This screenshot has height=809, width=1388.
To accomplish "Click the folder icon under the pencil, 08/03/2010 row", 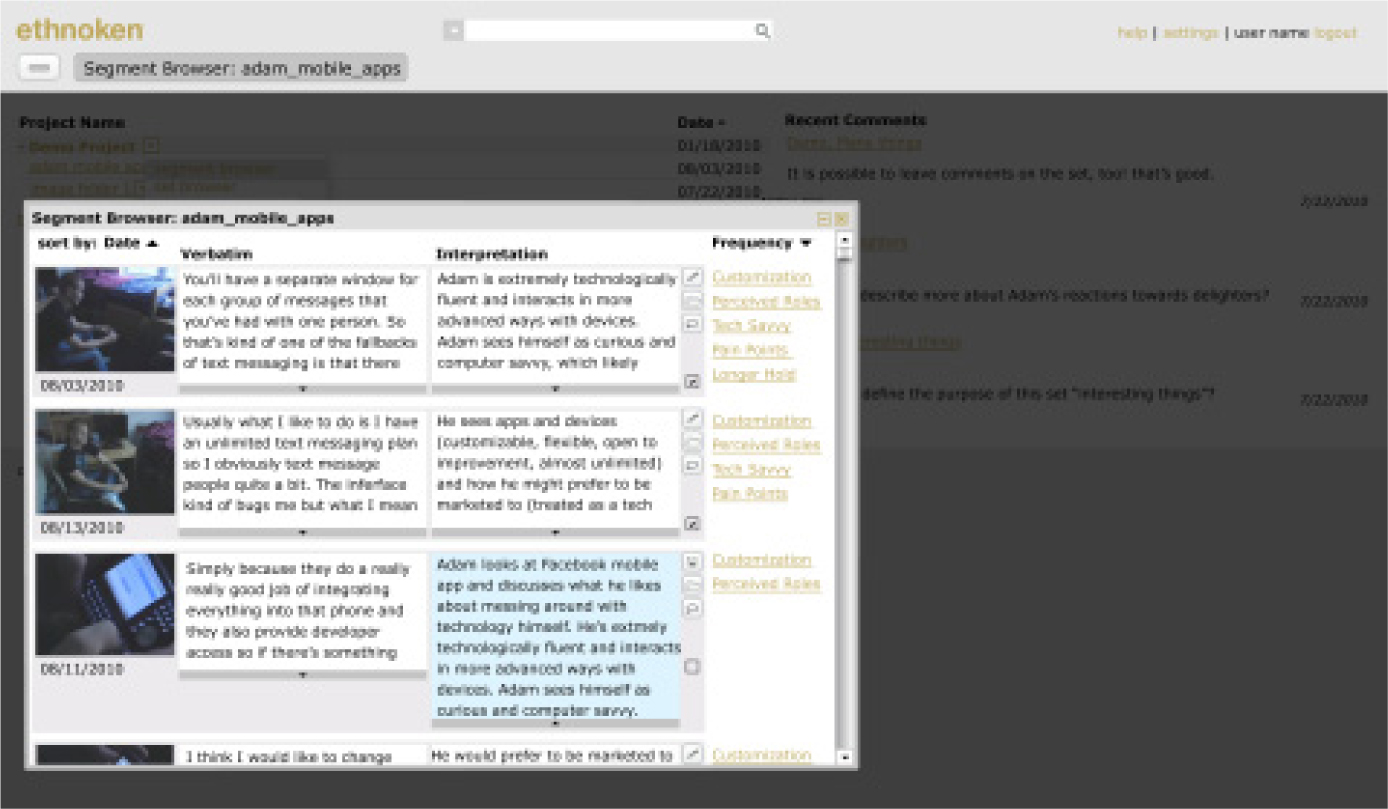I will click(692, 300).
